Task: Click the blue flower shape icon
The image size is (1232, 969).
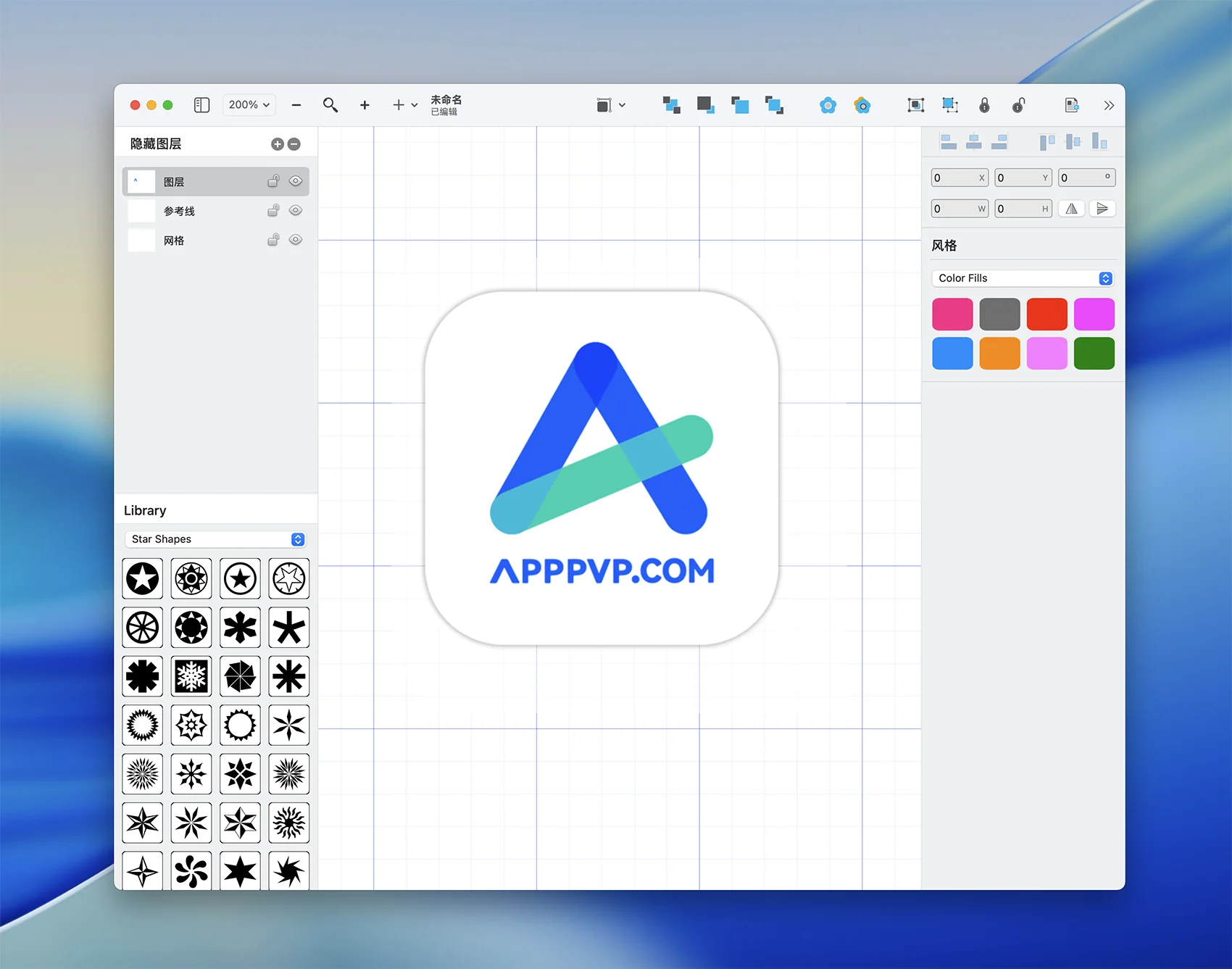Action: [x=828, y=106]
